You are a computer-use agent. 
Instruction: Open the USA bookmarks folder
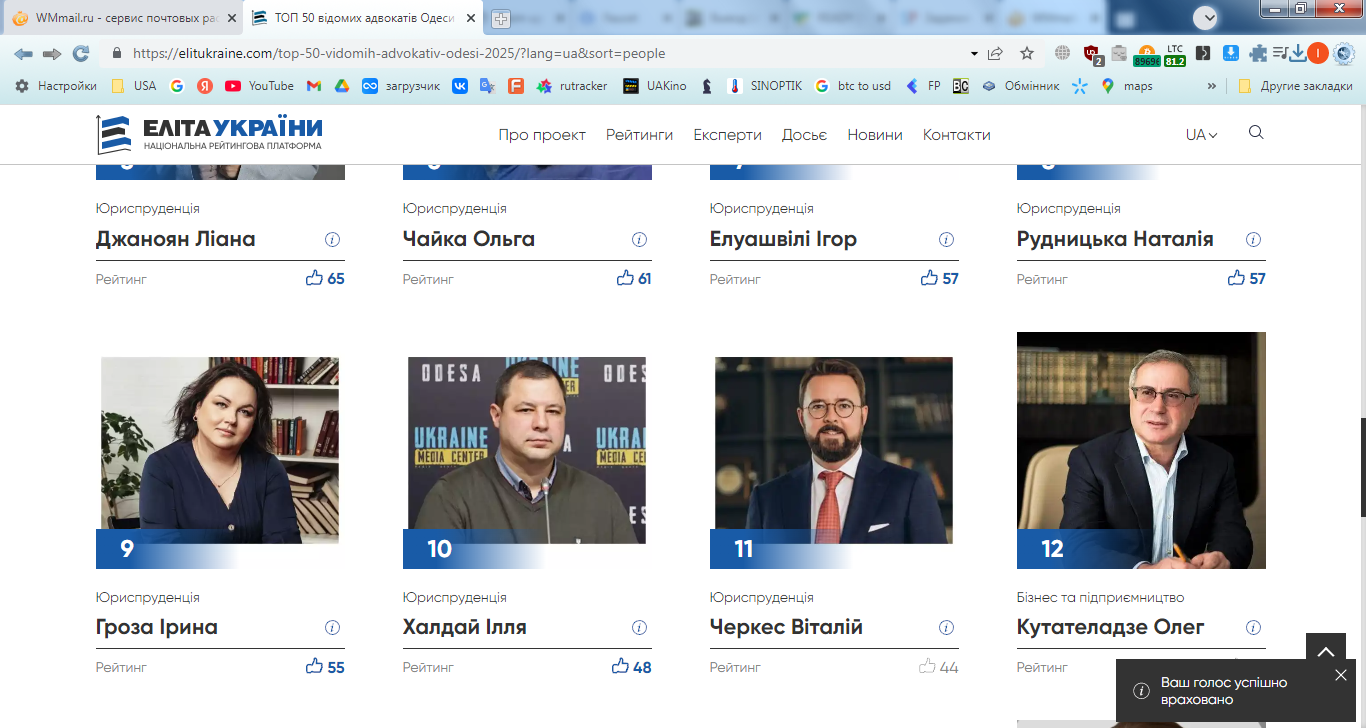click(x=133, y=86)
